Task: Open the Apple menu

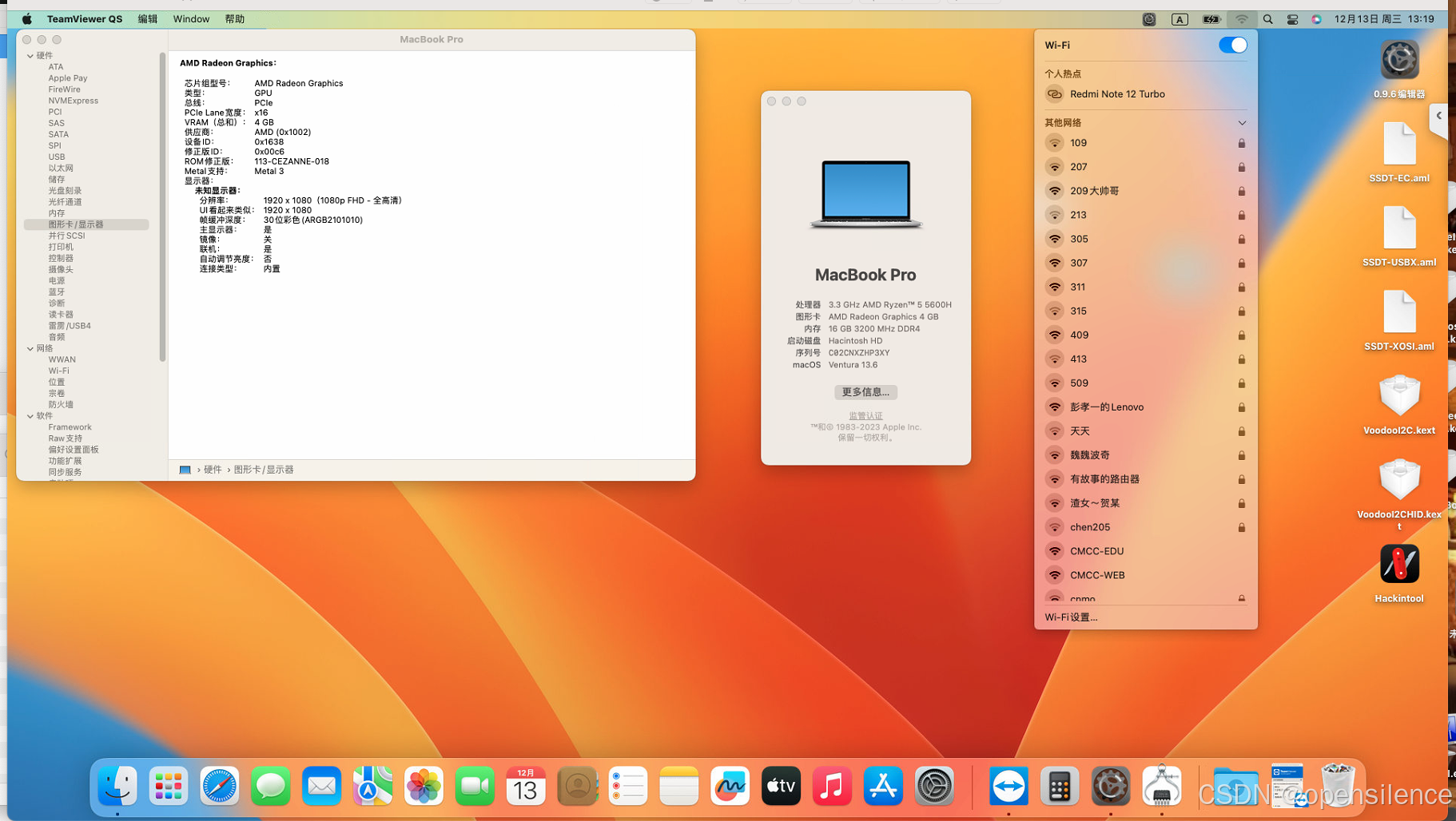Action: [27, 19]
